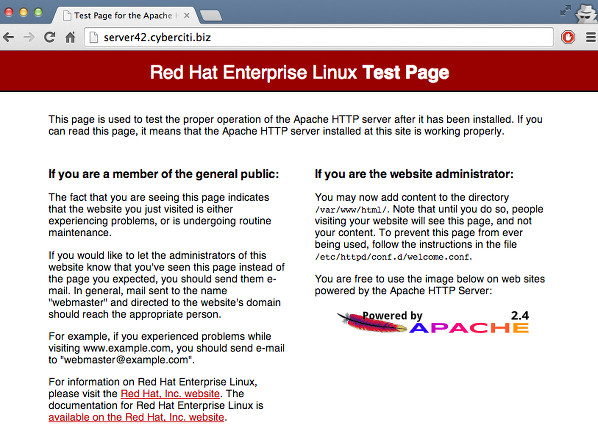Click the red adblock extension icon

[568, 37]
